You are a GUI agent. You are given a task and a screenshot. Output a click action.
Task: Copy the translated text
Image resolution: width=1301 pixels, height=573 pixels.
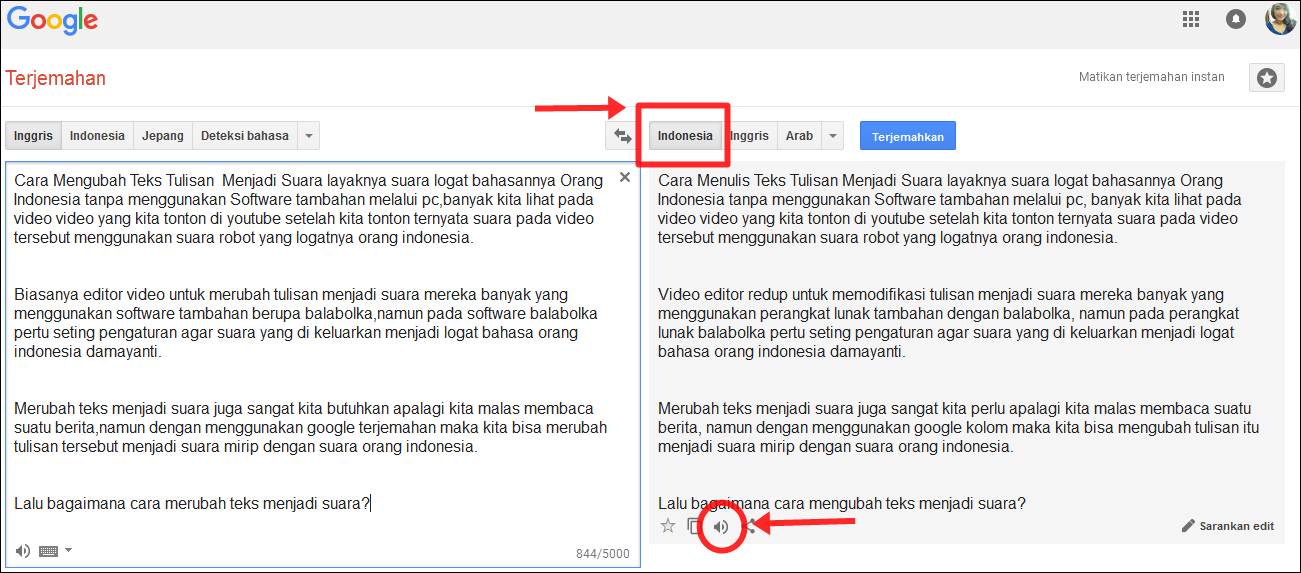tap(695, 526)
